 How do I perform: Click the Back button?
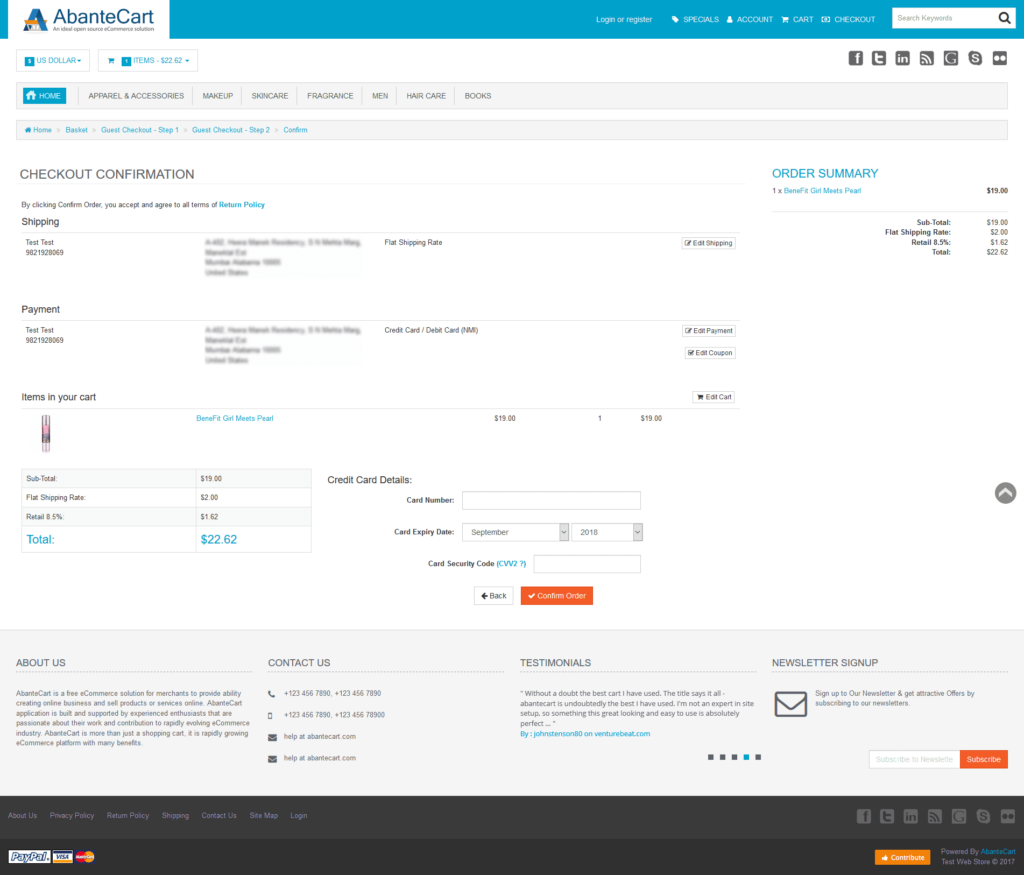(494, 596)
